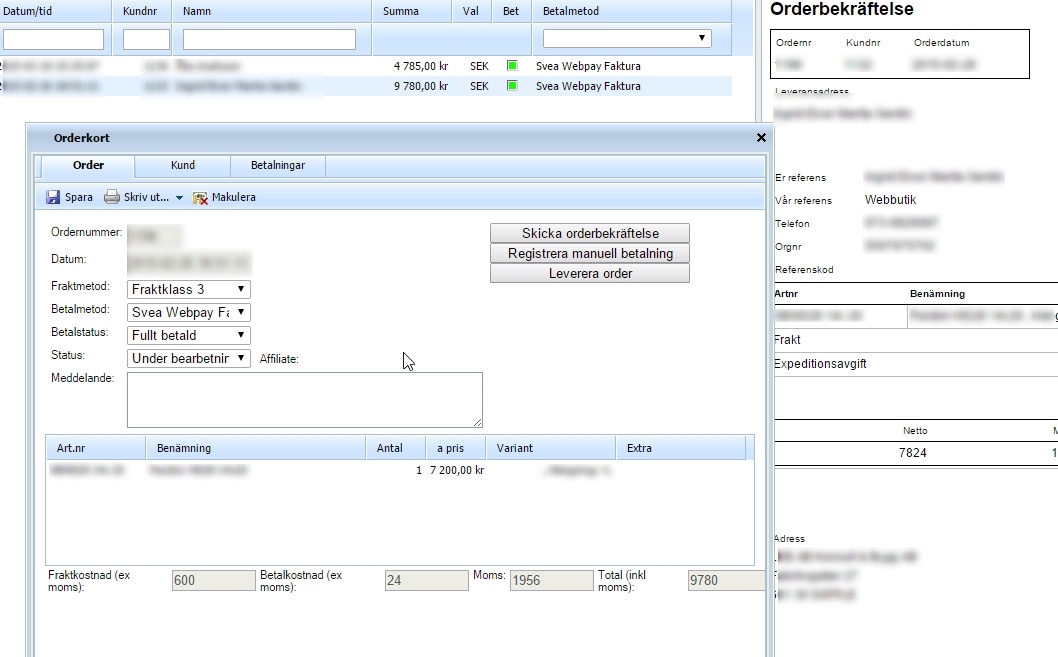Click the Spara floppy disk icon

pyautogui.click(x=53, y=197)
